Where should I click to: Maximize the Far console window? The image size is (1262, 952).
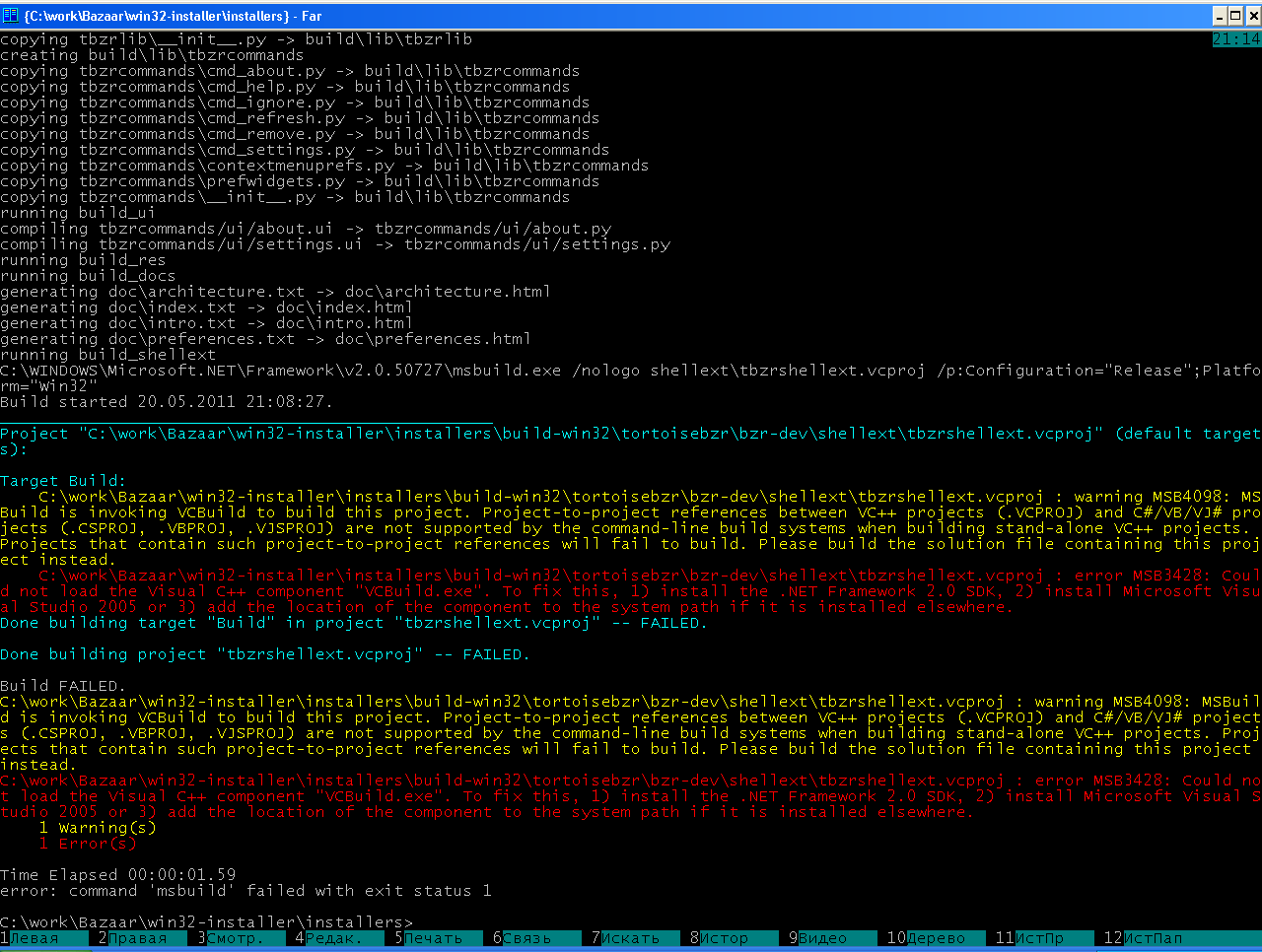[1236, 16]
